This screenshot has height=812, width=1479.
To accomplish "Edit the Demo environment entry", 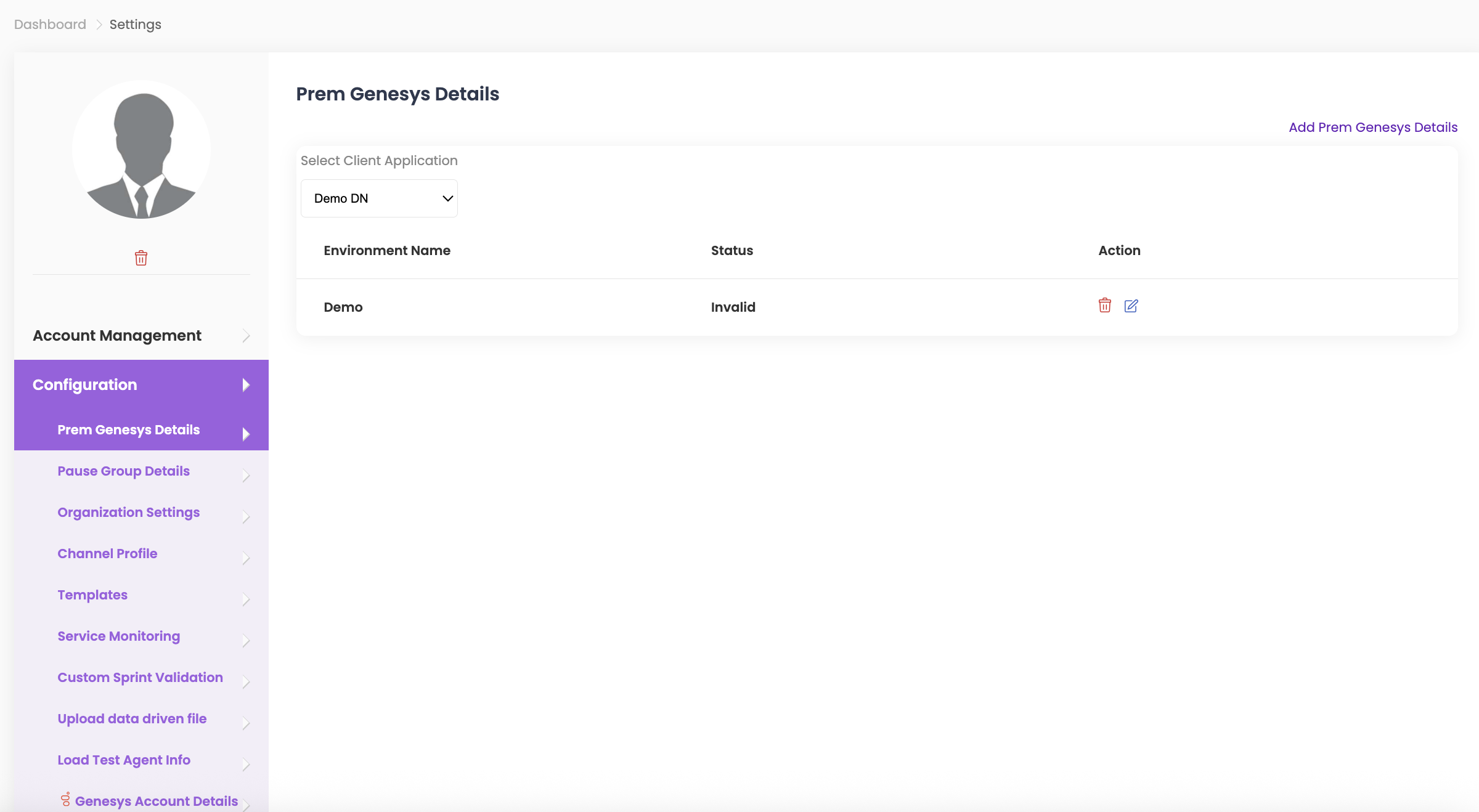I will 1131,306.
